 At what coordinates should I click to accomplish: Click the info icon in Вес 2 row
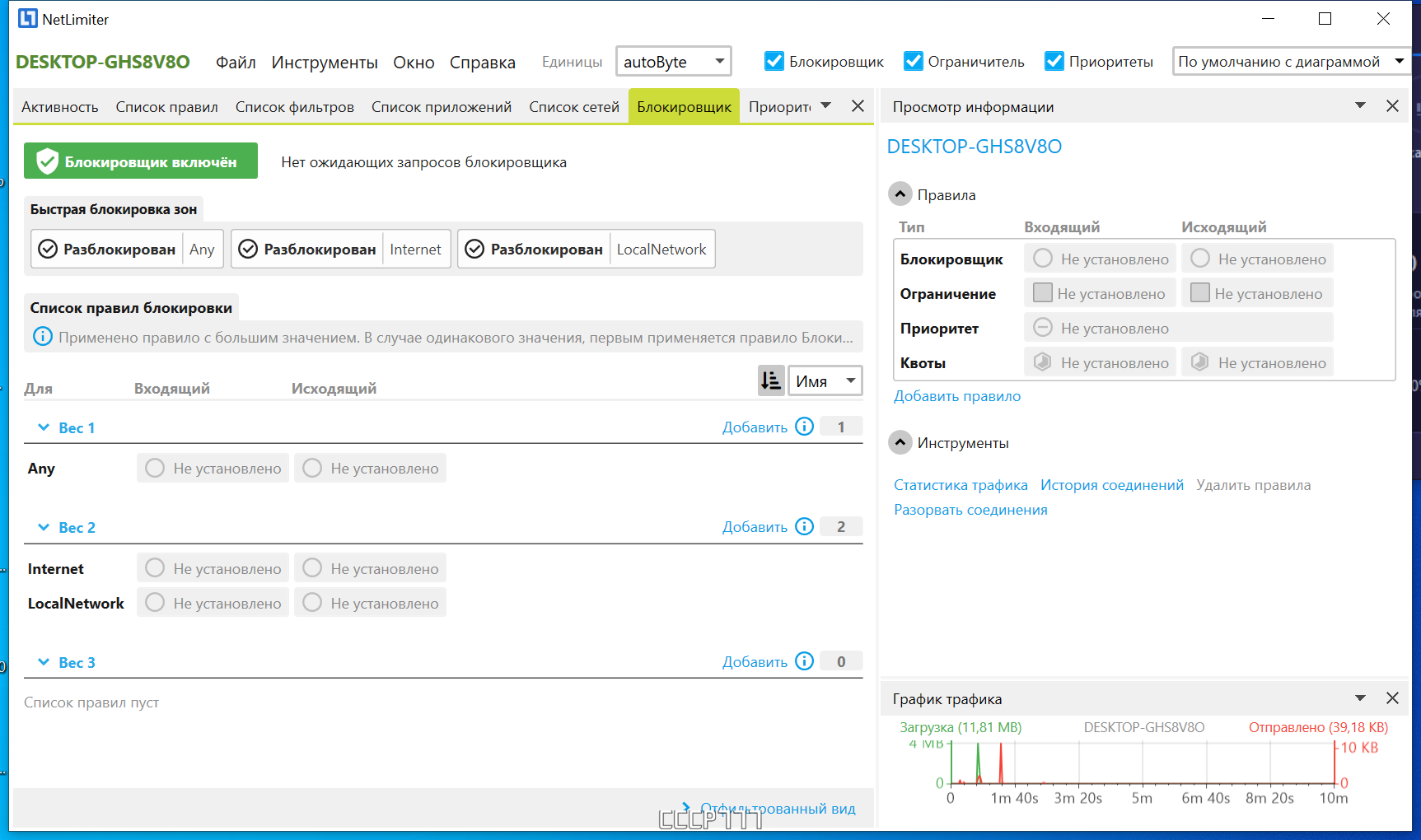805,526
